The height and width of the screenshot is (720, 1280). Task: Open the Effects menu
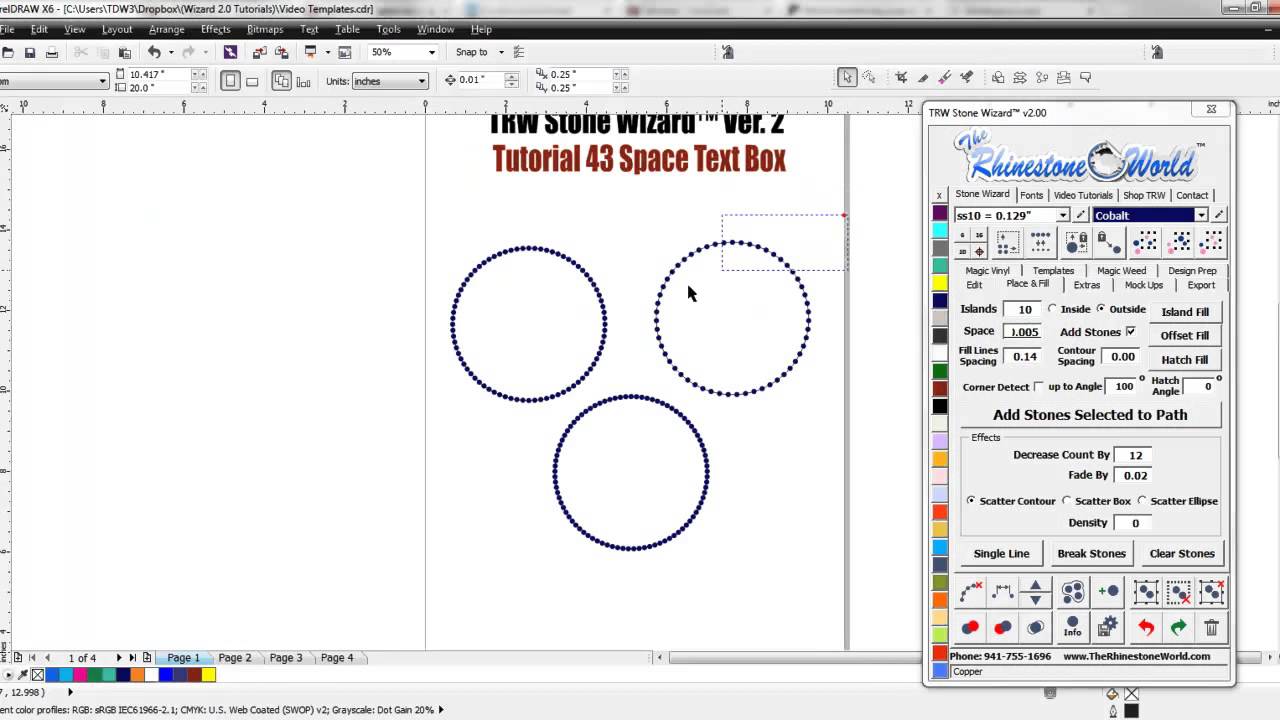[x=215, y=29]
